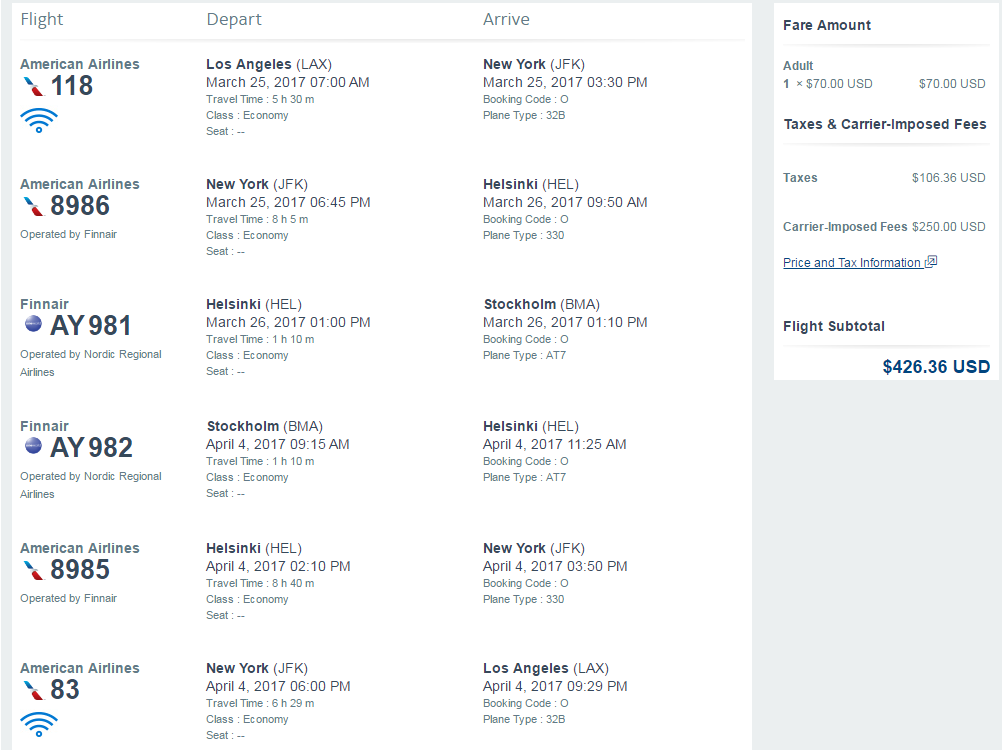Click the flight number 8985
The height and width of the screenshot is (750, 1002).
pos(80,570)
